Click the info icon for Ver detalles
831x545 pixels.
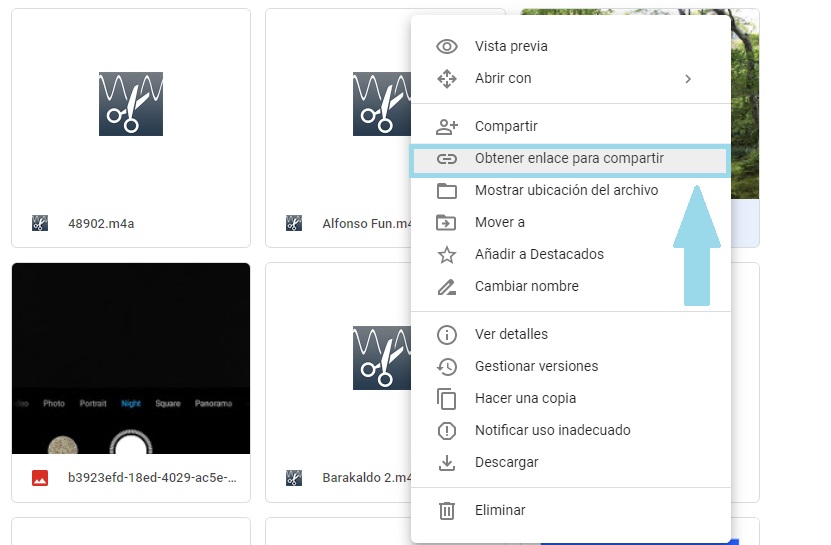pos(447,335)
